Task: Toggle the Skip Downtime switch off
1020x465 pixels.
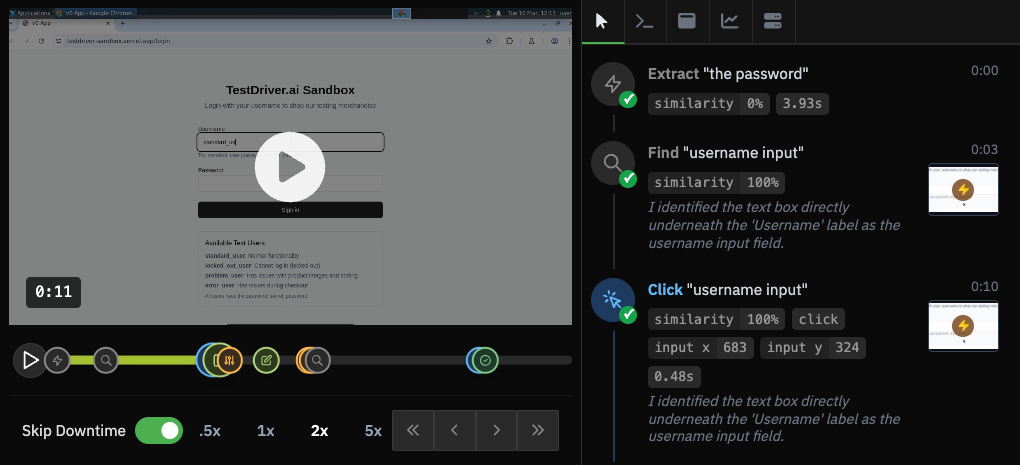Action: tap(159, 431)
